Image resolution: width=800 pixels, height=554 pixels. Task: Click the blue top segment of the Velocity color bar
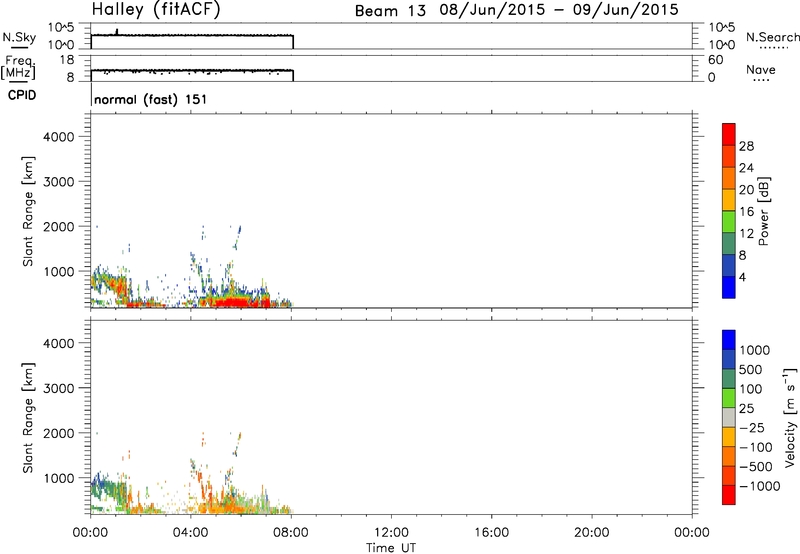pos(729,340)
